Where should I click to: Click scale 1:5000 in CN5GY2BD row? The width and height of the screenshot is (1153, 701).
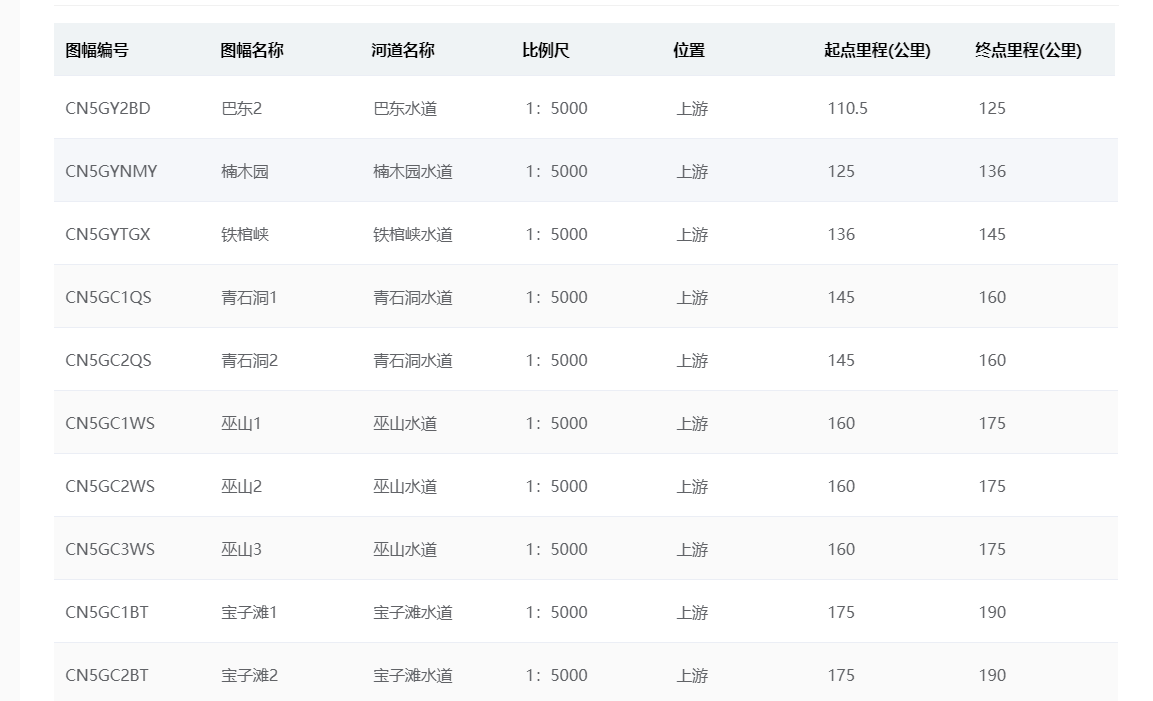coord(557,108)
